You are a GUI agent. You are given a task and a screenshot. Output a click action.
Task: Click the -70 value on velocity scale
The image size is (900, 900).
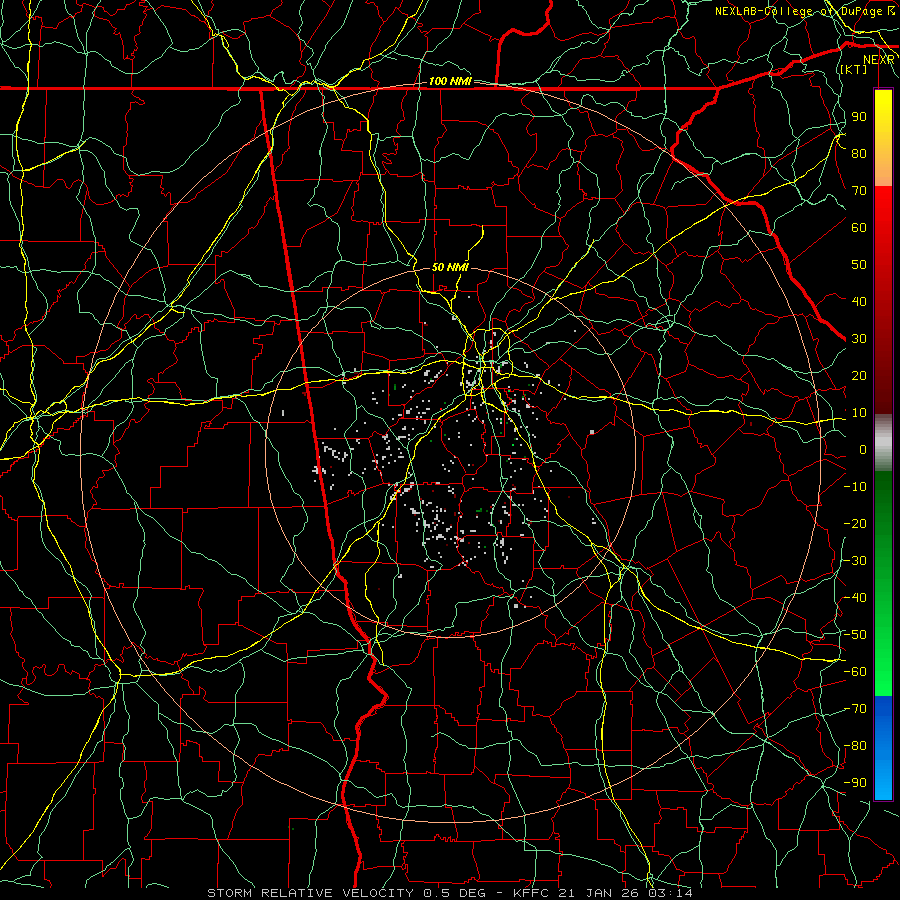coord(855,709)
